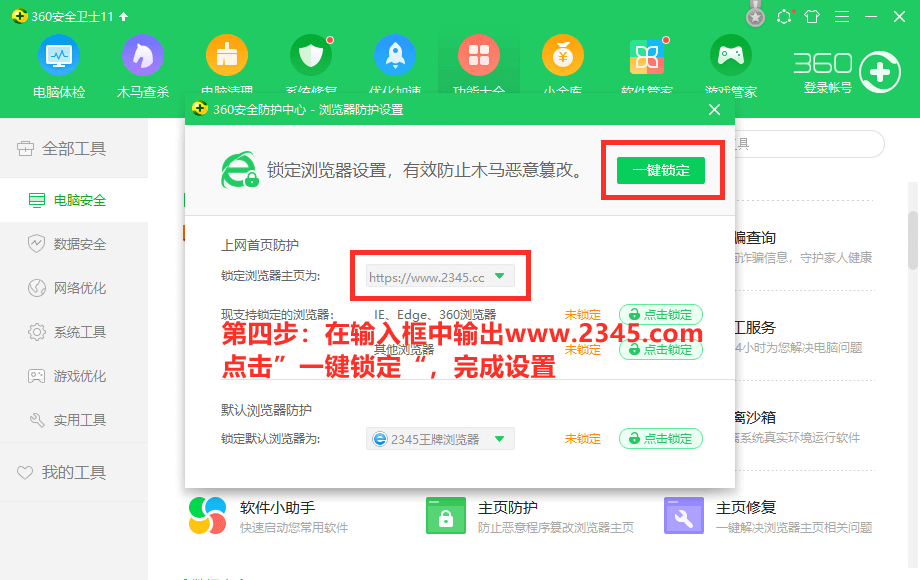Click 未锁定 status beside default browser
This screenshot has height=580, width=920.
tap(583, 439)
